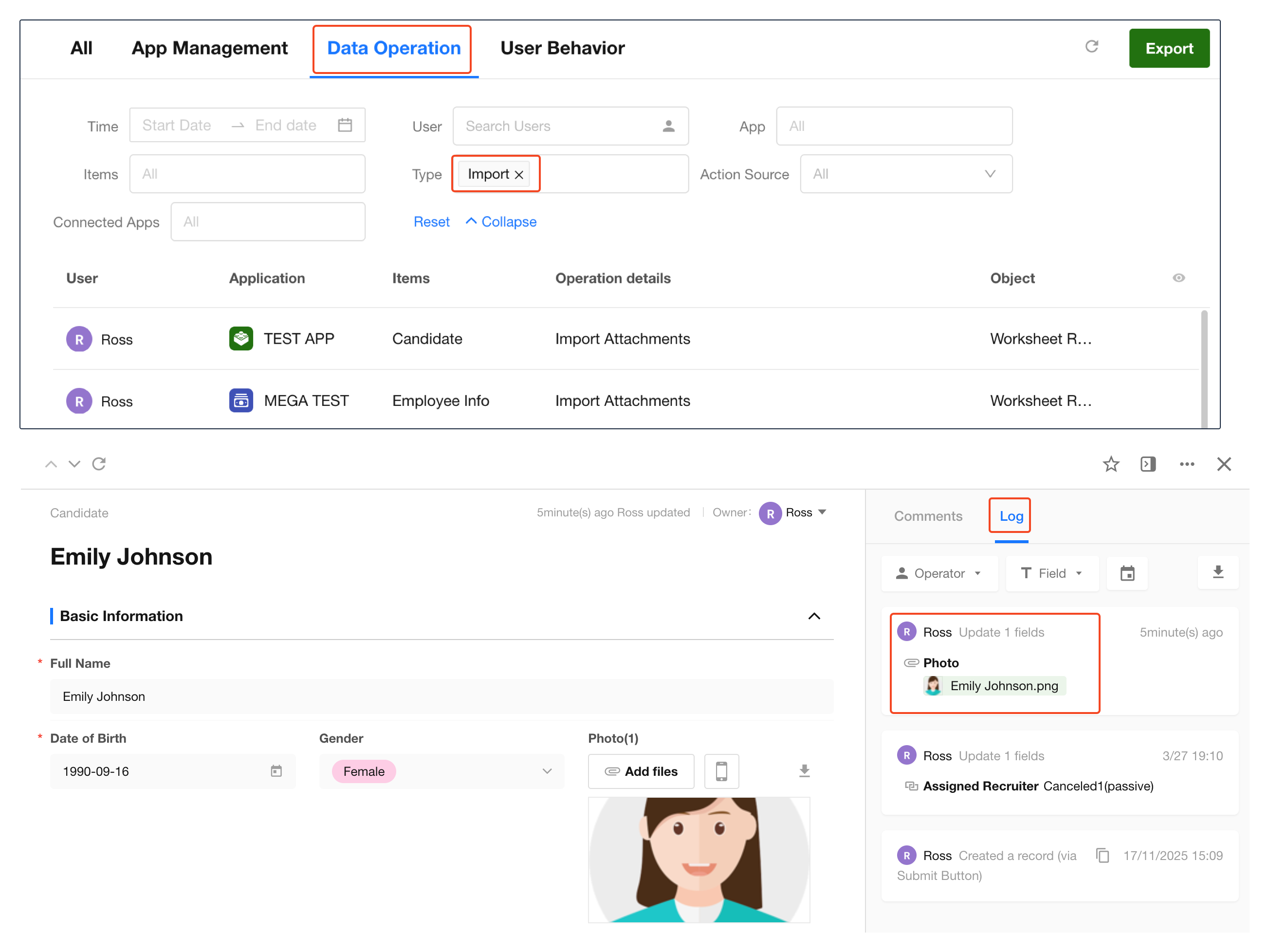Download the log using the download icon

pos(1217,572)
